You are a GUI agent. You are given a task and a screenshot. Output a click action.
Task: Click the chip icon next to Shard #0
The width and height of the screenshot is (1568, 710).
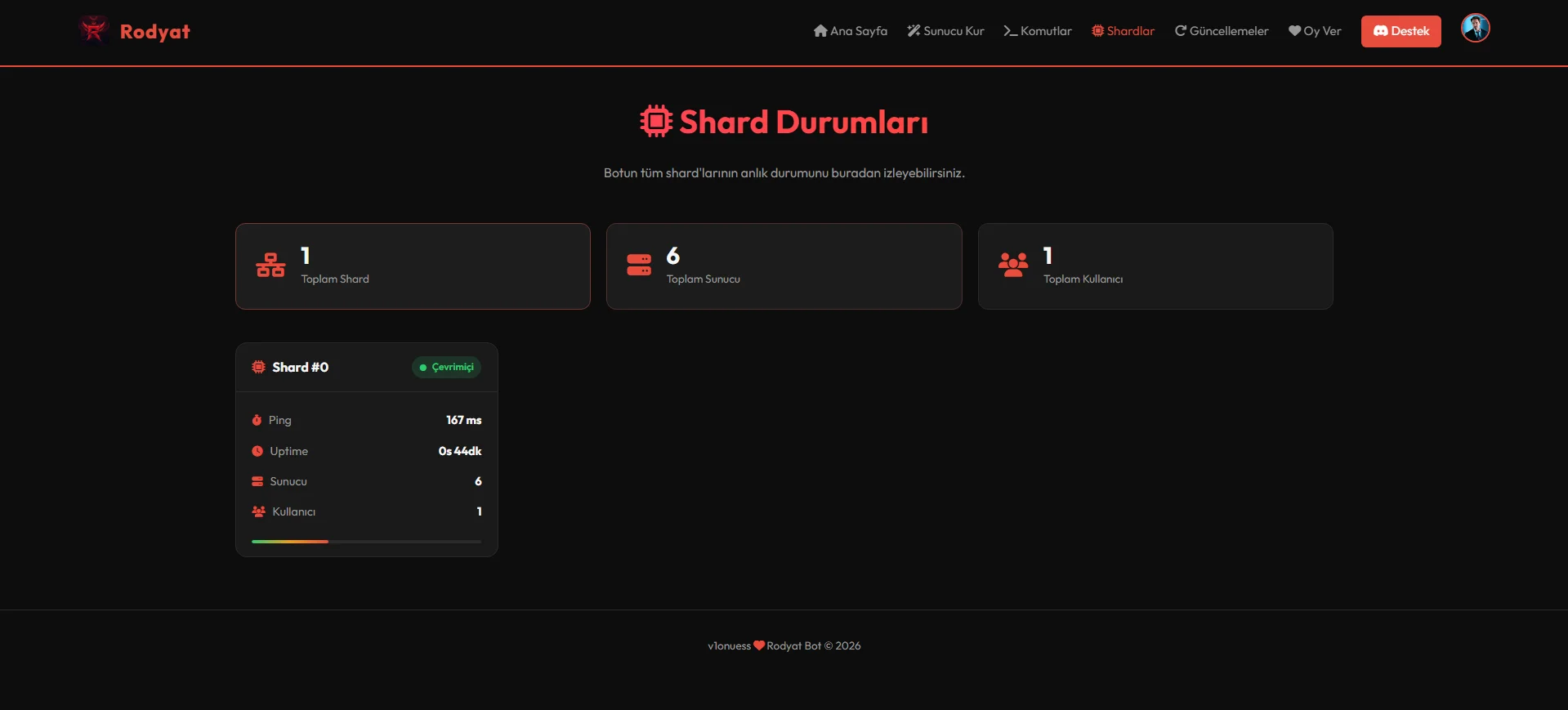point(258,367)
